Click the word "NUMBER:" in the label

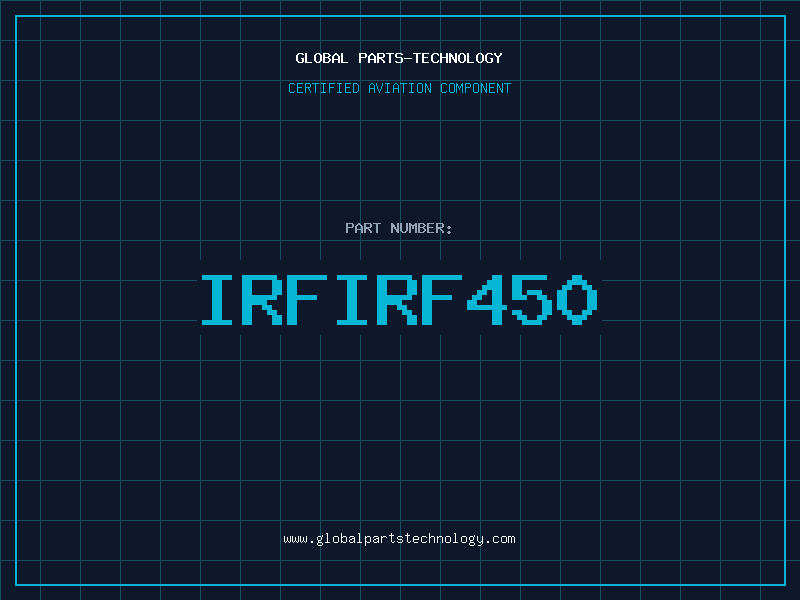point(419,229)
